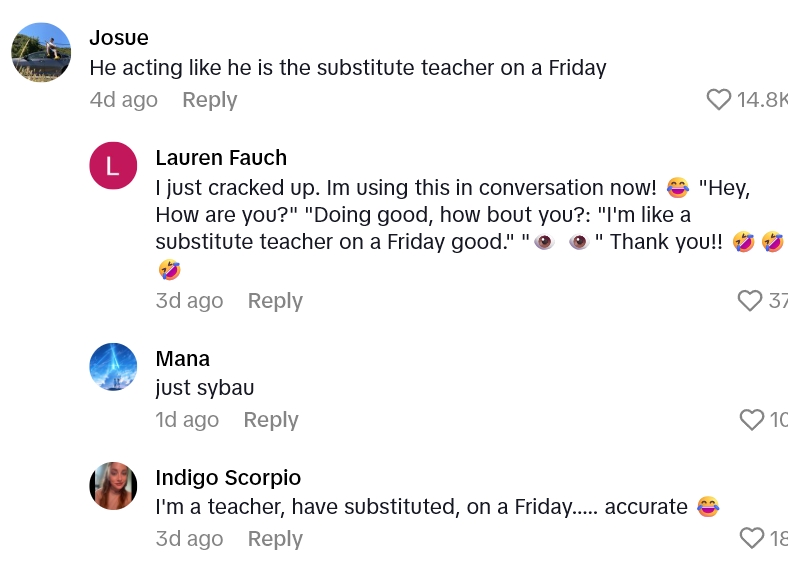Reply to Indigo Scorpio's comment

pos(275,539)
